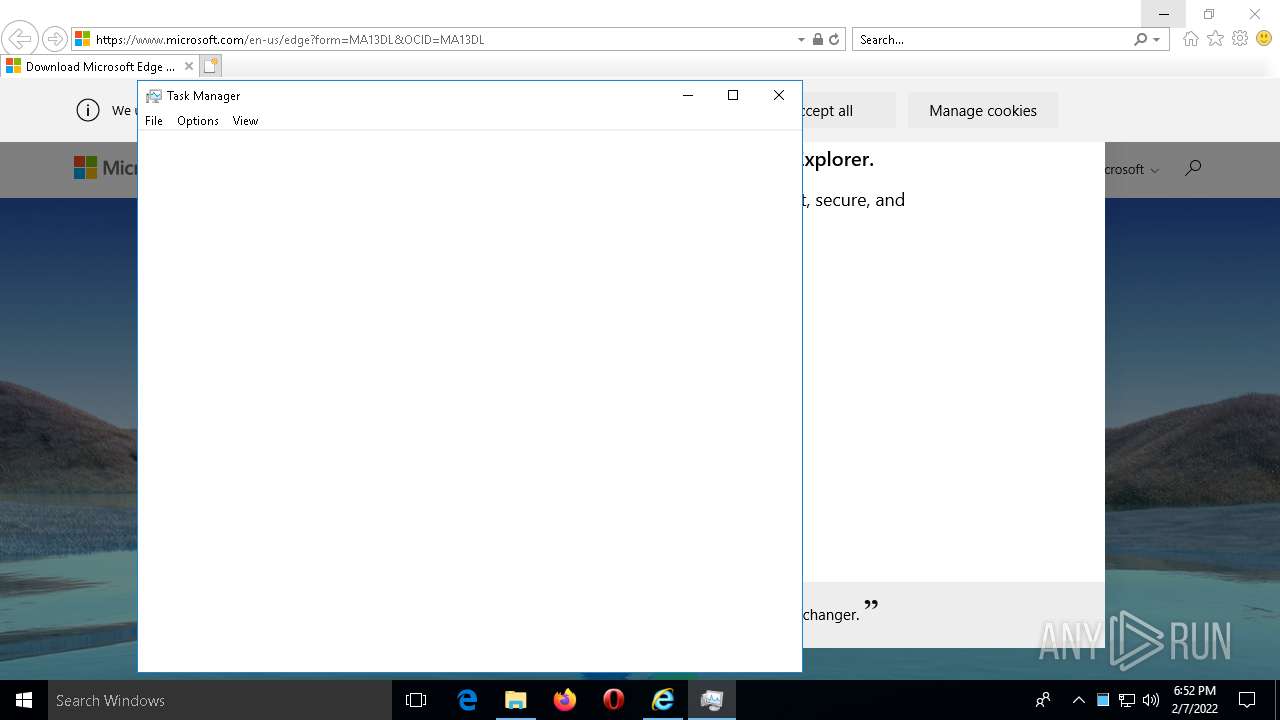The height and width of the screenshot is (720, 1280).
Task: Open the View menu in Task Manager
Action: point(245,121)
